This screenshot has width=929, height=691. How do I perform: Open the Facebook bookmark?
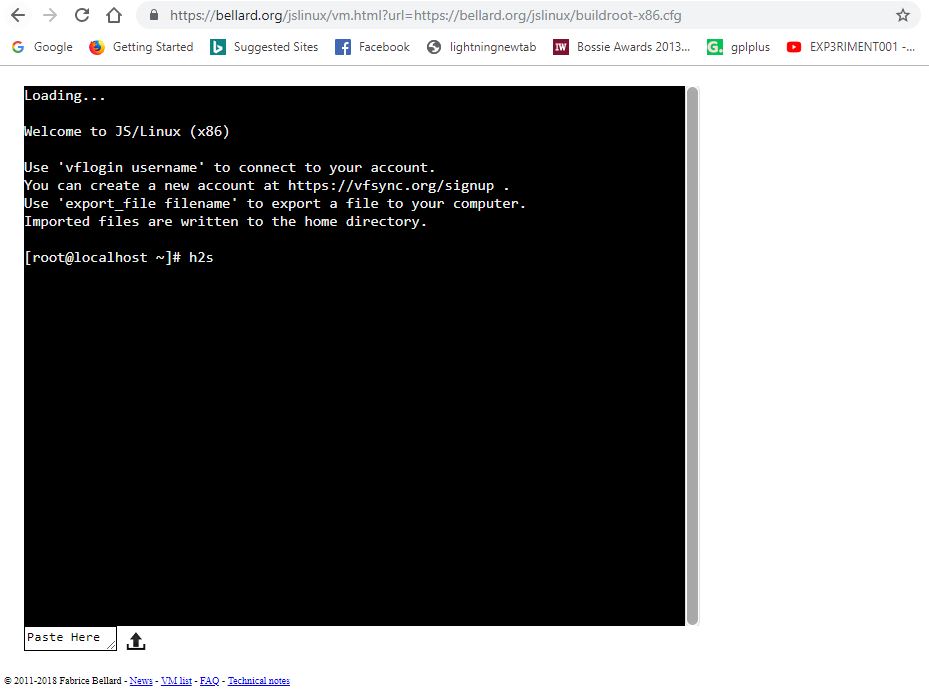point(371,46)
